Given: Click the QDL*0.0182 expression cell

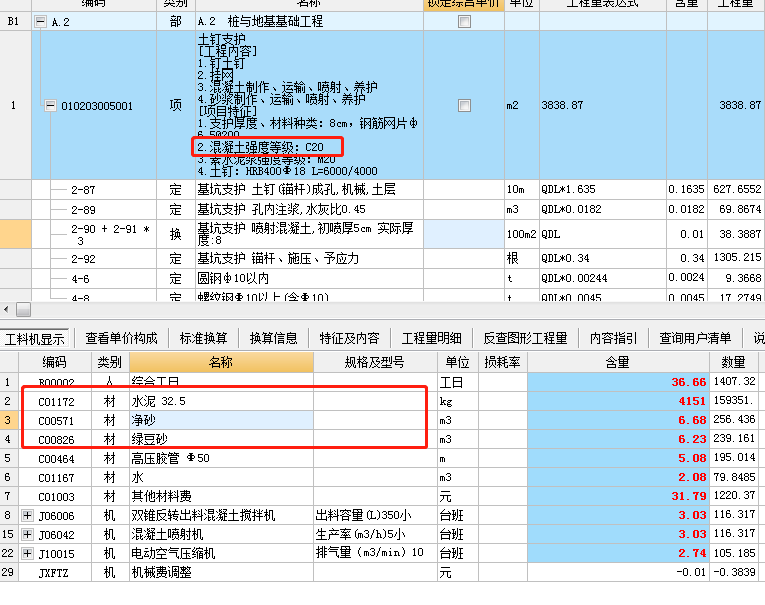Looking at the screenshot, I should [x=603, y=209].
